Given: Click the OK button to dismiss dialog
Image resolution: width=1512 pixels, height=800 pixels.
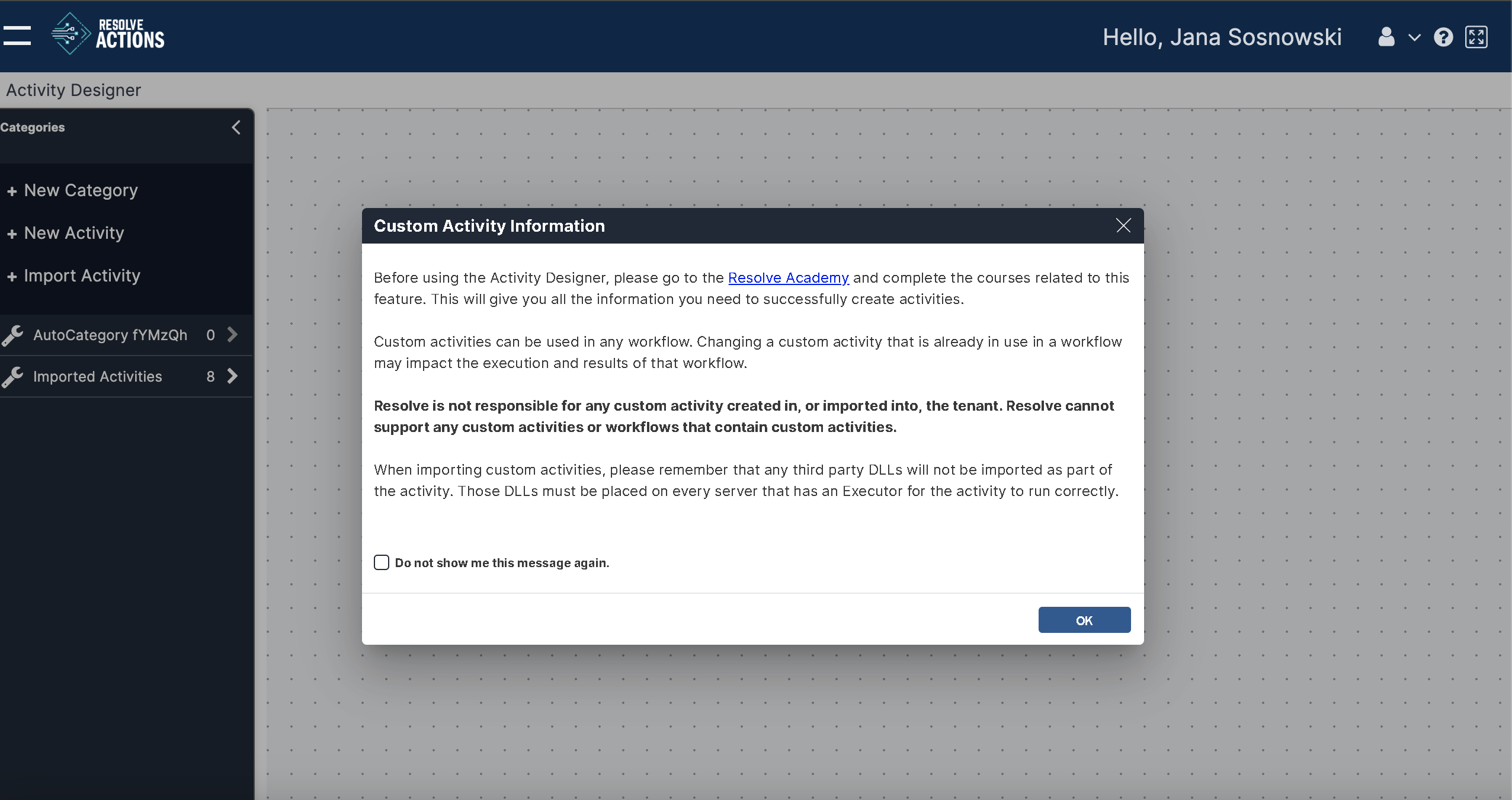Looking at the screenshot, I should [x=1084, y=620].
